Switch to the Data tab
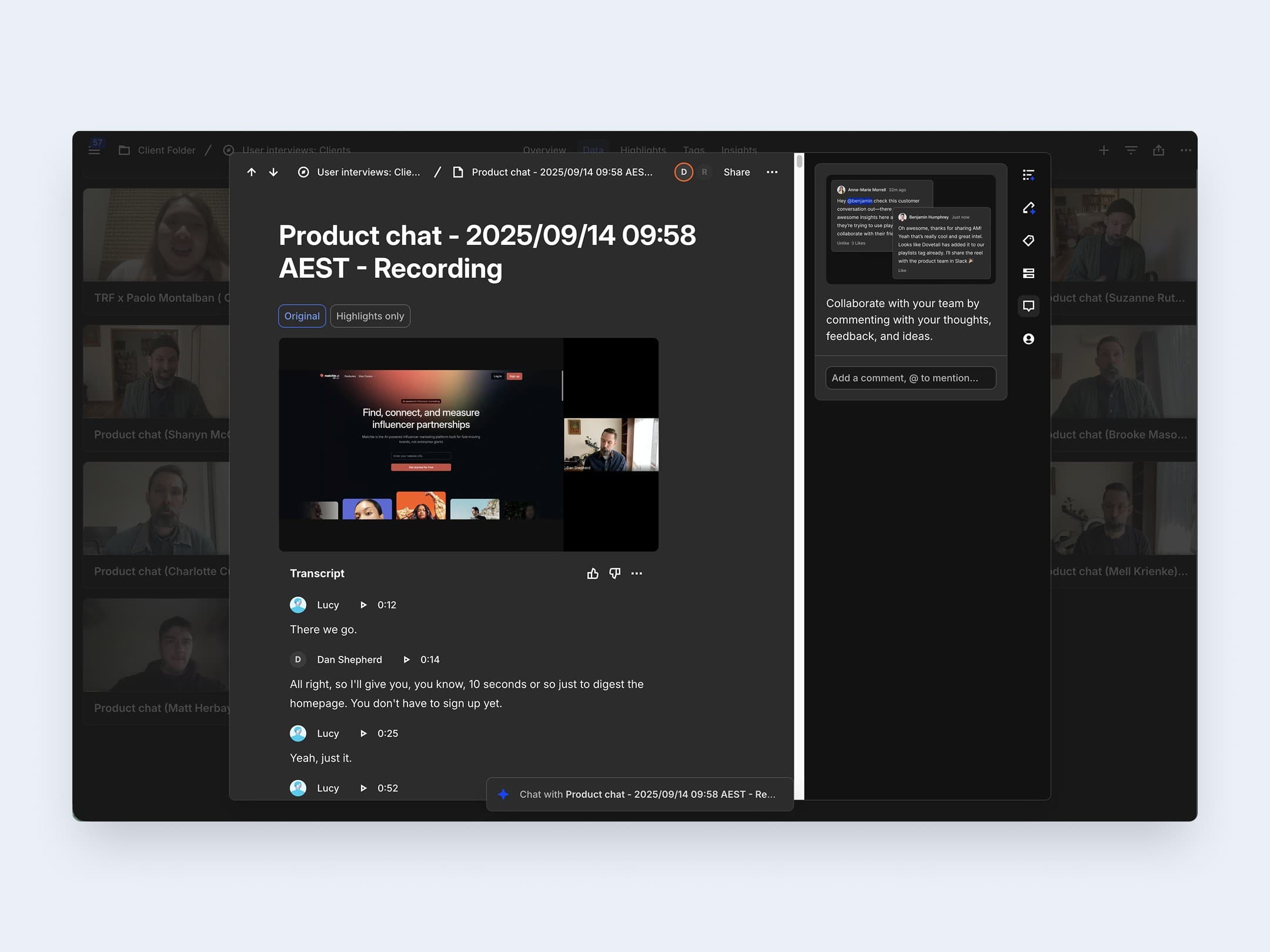This screenshot has width=1270, height=952. 593,150
